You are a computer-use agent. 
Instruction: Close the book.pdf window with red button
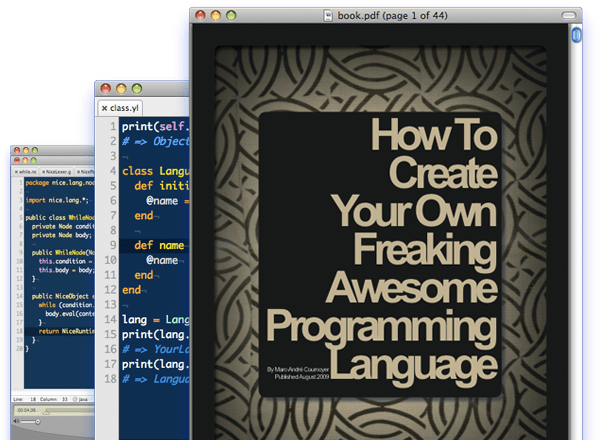tap(200, 16)
